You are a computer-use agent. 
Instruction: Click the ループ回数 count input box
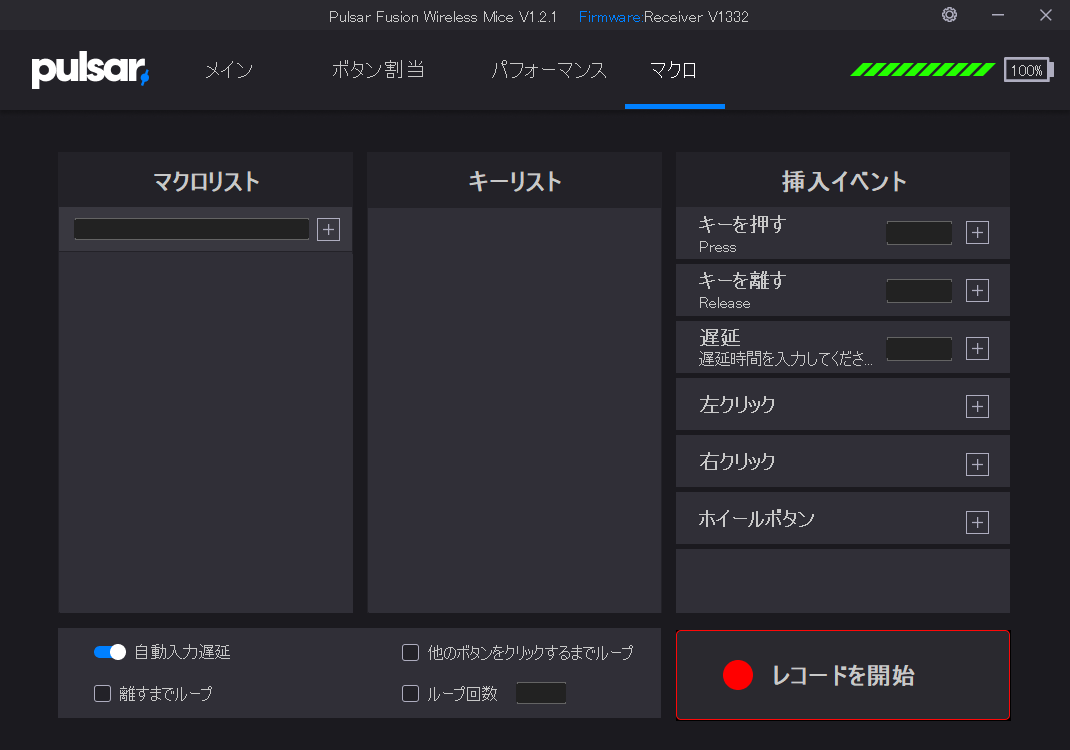pyautogui.click(x=541, y=693)
